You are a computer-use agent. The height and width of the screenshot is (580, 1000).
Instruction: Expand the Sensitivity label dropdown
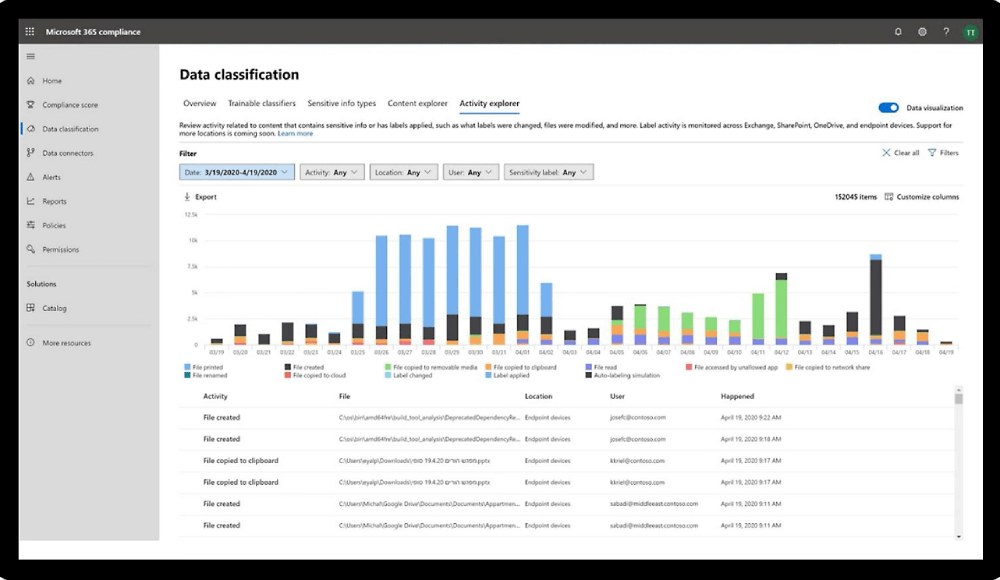pyautogui.click(x=548, y=172)
